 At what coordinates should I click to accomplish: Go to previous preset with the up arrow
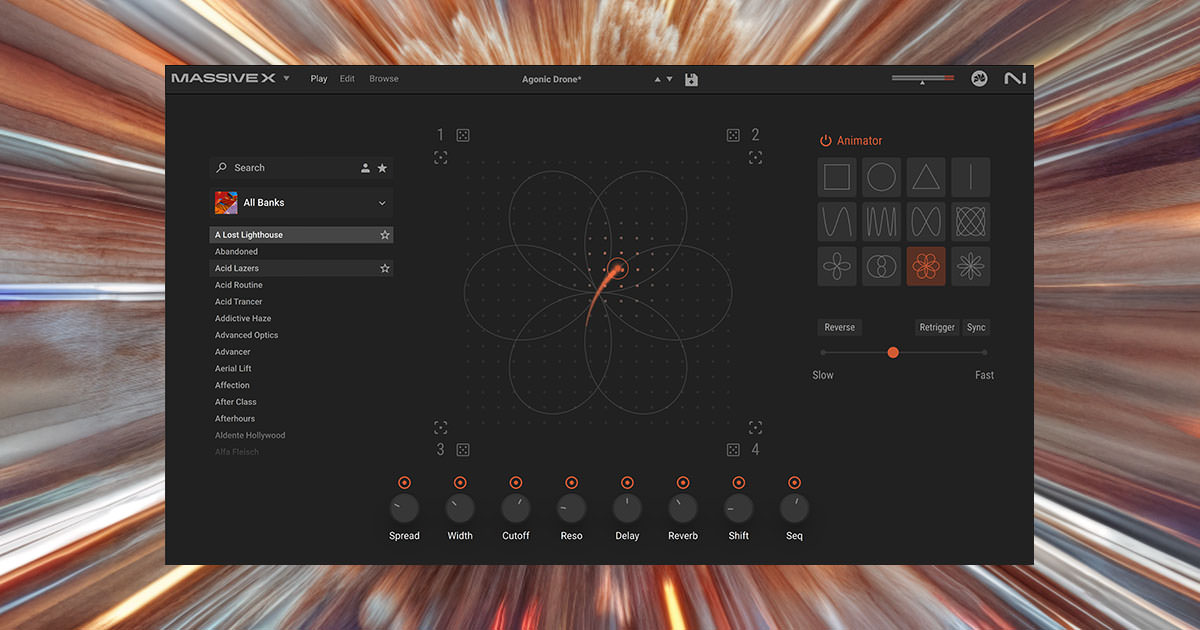tap(657, 79)
